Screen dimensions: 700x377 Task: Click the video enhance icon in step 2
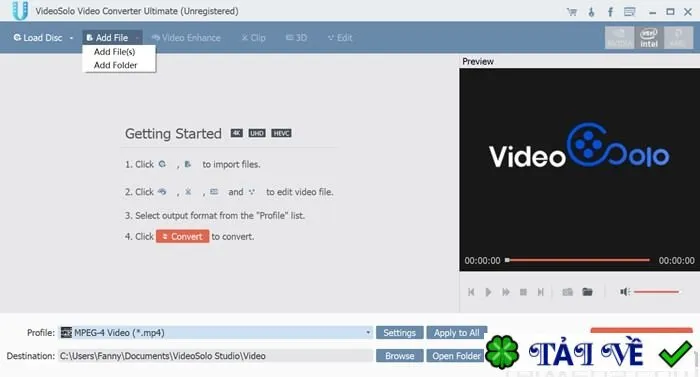[x=162, y=192]
